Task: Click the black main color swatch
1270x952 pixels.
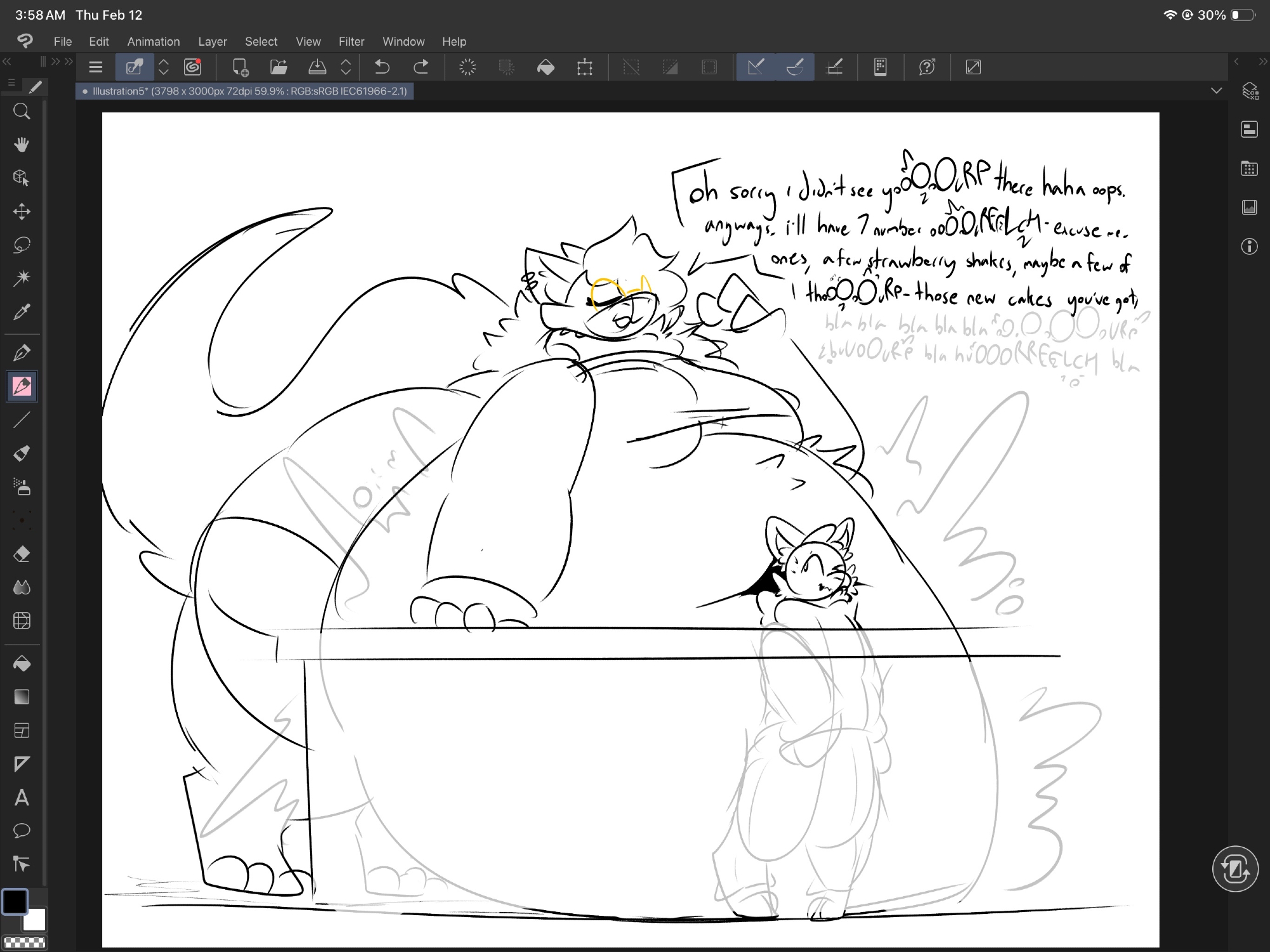Action: pos(15,901)
